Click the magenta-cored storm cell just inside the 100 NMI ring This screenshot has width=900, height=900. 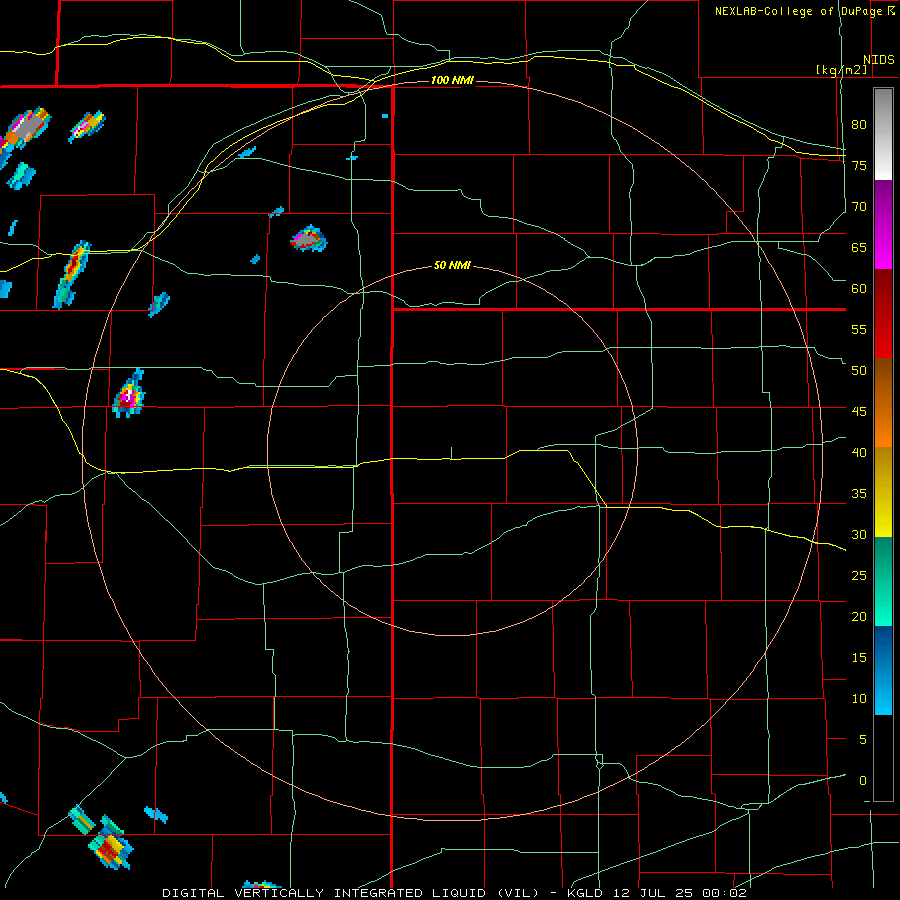tap(129, 394)
